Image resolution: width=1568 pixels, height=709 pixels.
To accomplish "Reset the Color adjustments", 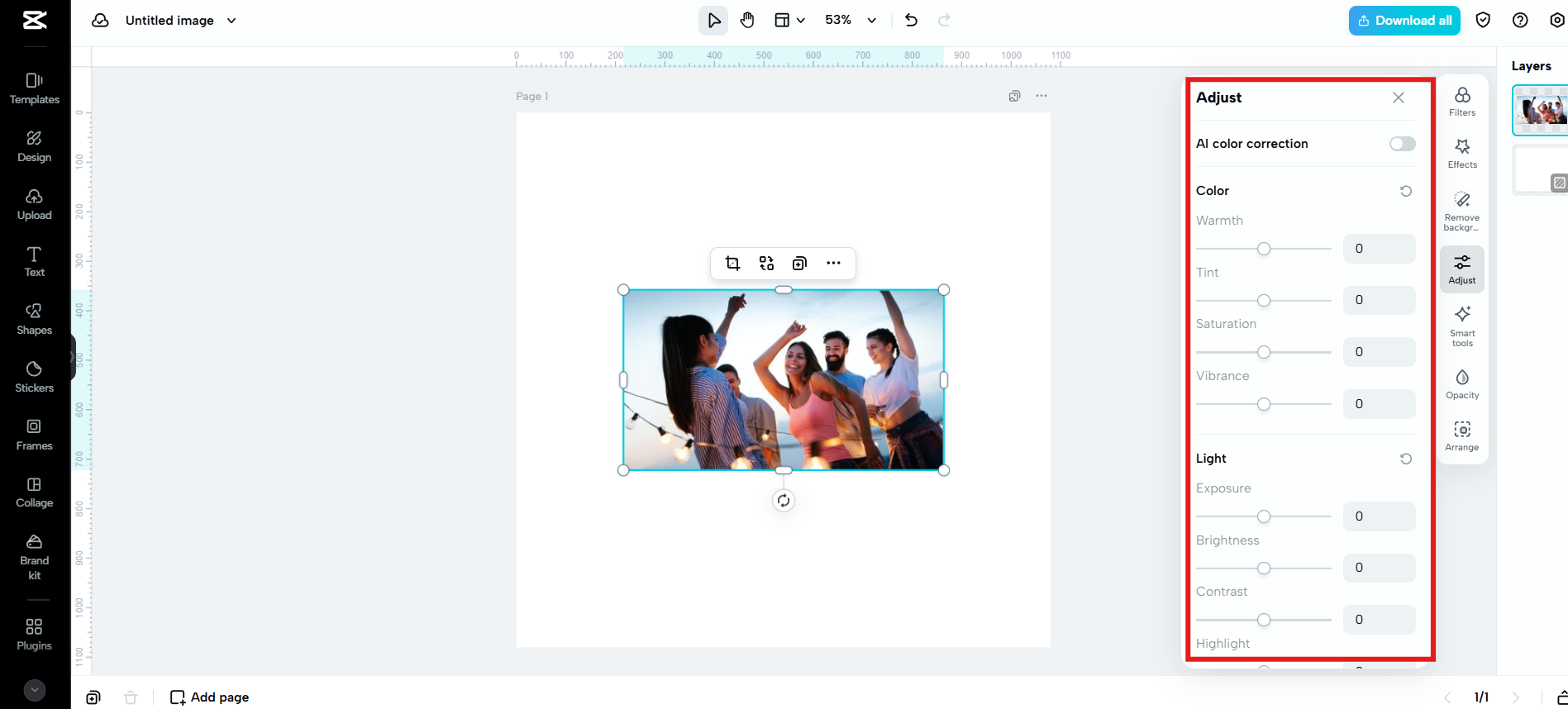I will [x=1406, y=191].
